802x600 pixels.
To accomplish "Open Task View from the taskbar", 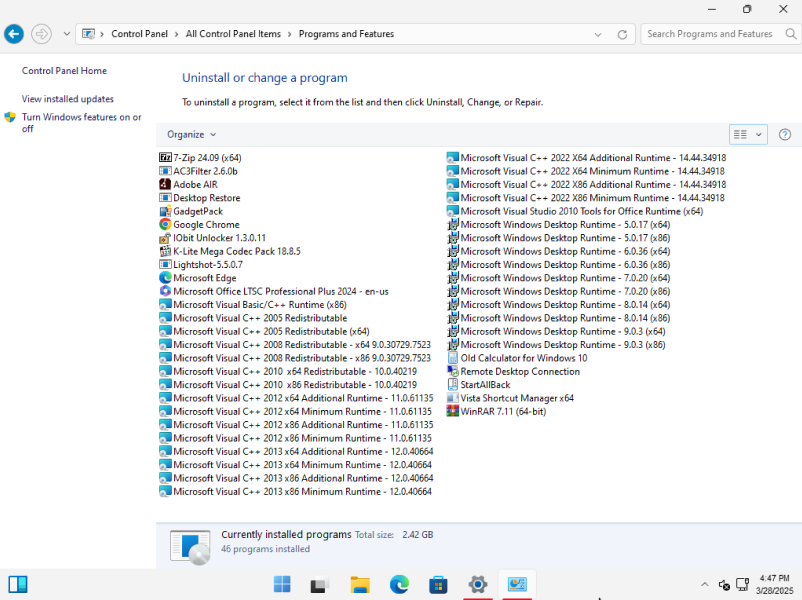I will (321, 584).
